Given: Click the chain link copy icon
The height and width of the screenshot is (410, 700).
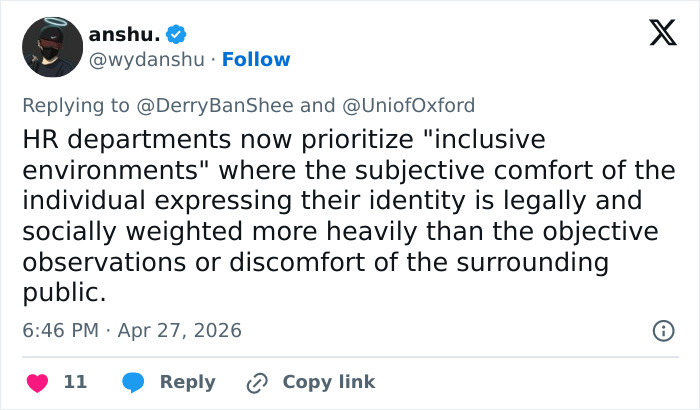Looking at the screenshot, I should click(x=257, y=382).
